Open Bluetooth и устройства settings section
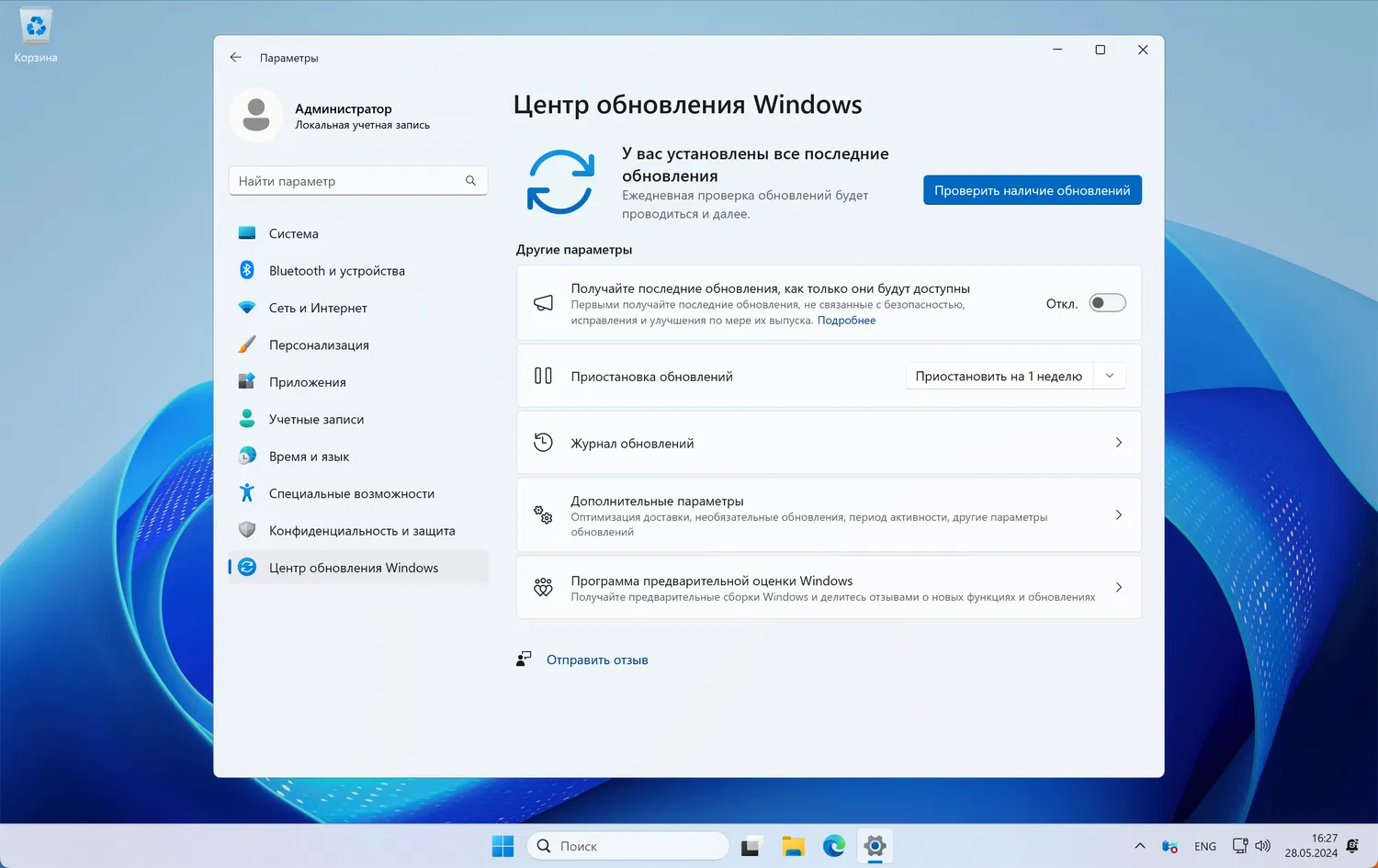 358,271
